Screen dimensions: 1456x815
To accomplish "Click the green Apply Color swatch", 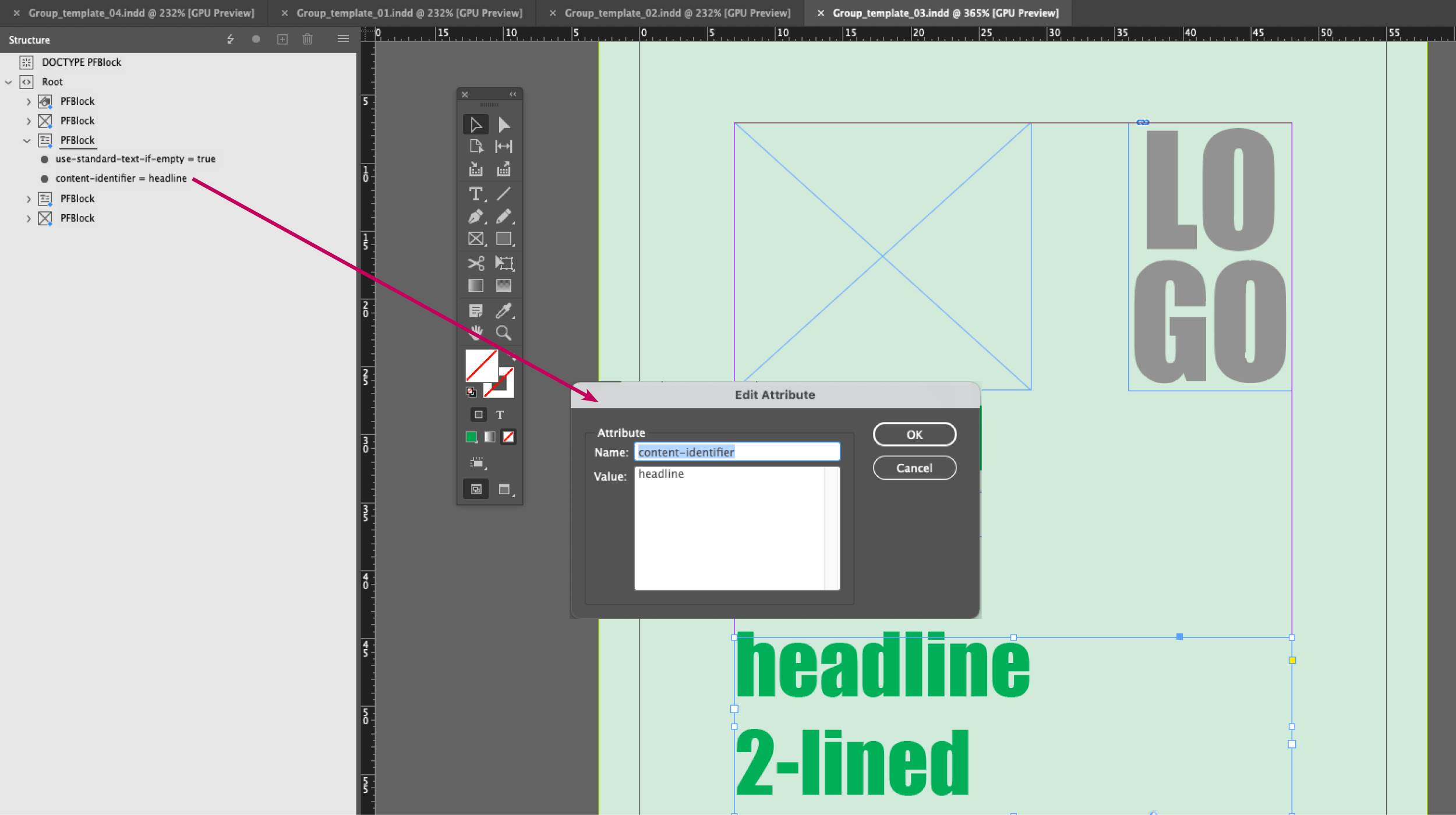I will pos(471,437).
